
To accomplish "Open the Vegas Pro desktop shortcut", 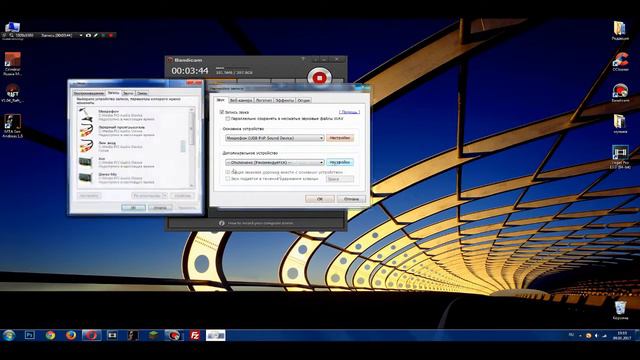I will [x=620, y=157].
